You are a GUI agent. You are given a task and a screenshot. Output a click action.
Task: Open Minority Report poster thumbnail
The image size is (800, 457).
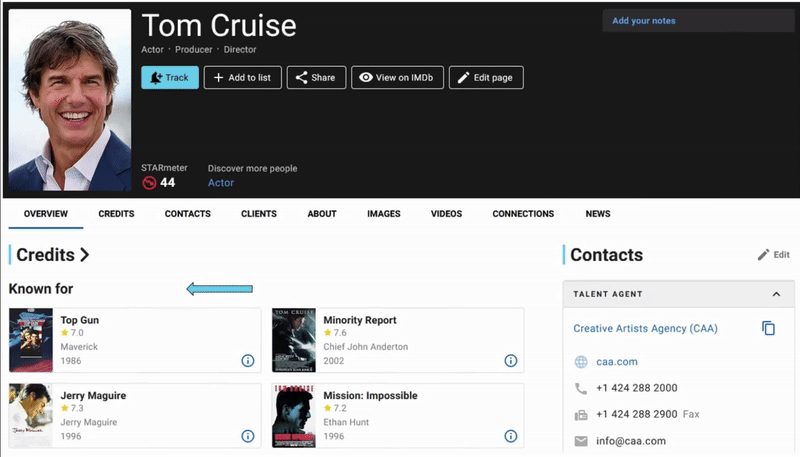[x=294, y=340]
